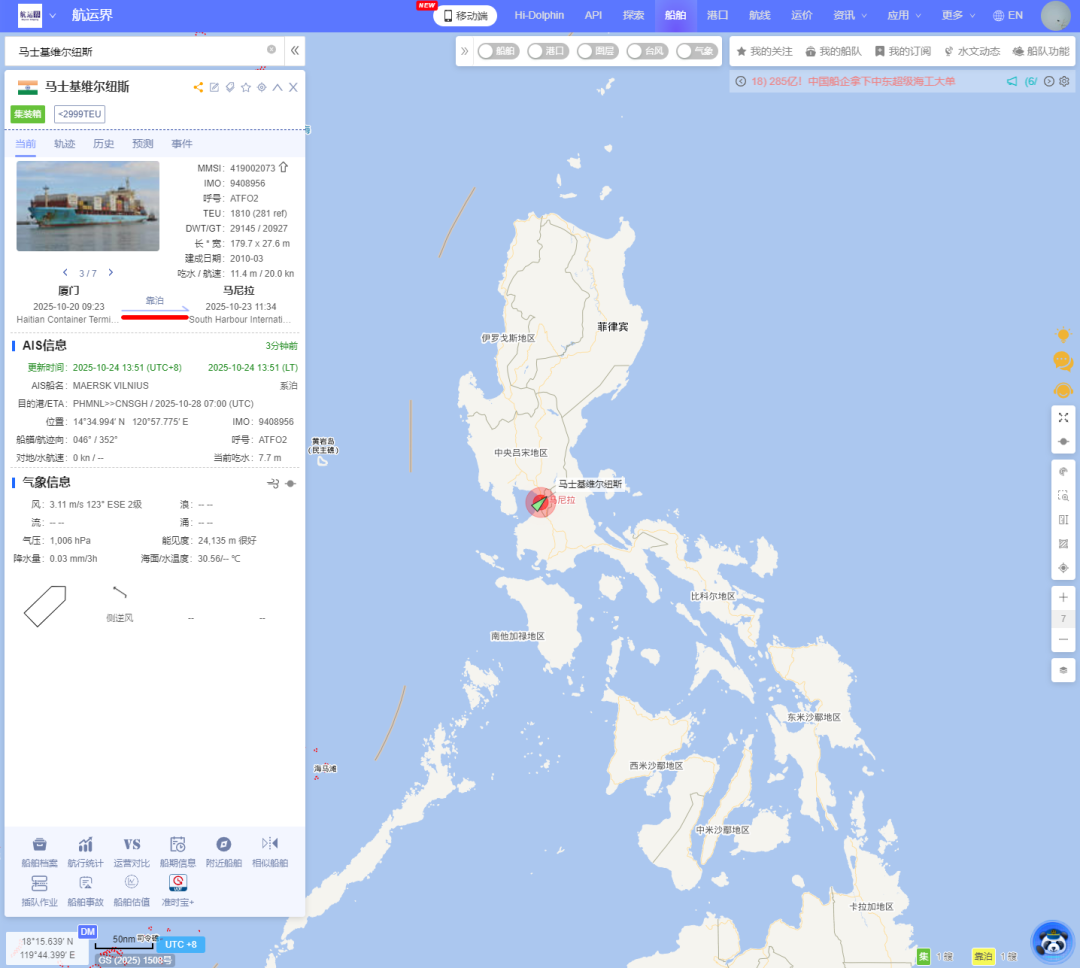Open the 航线 top menu

760,15
